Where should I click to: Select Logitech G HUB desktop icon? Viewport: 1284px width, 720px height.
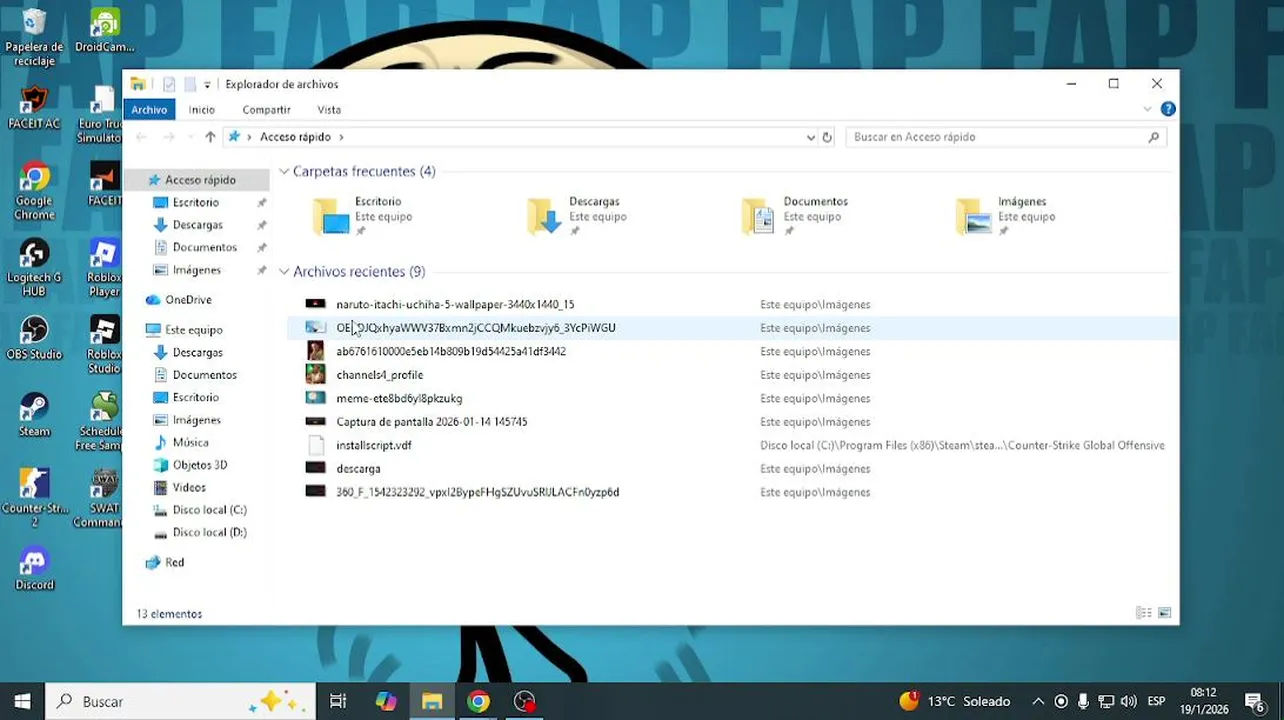pyautogui.click(x=34, y=268)
